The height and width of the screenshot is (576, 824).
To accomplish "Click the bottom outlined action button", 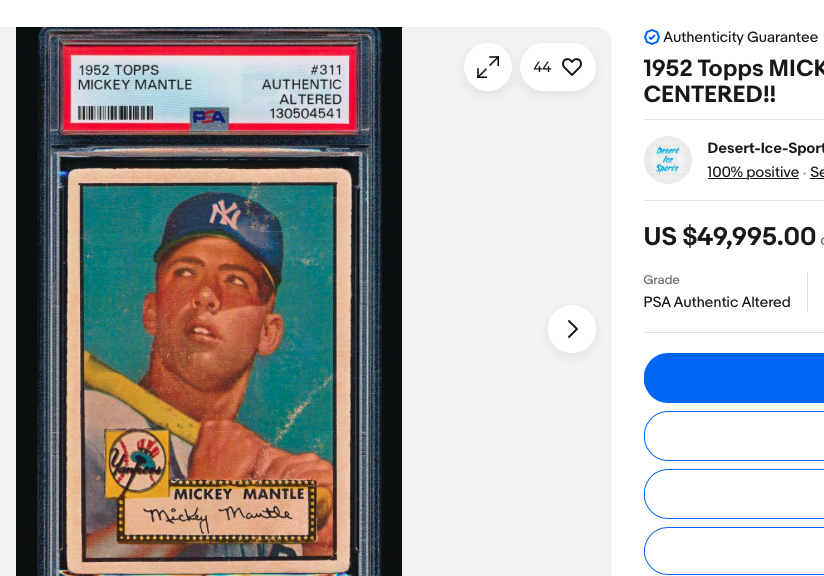I will coord(734,551).
